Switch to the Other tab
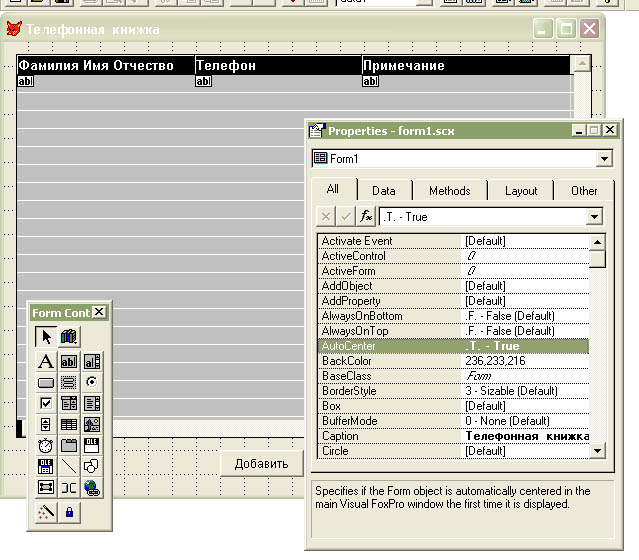This screenshot has height=560, width=639. click(584, 191)
